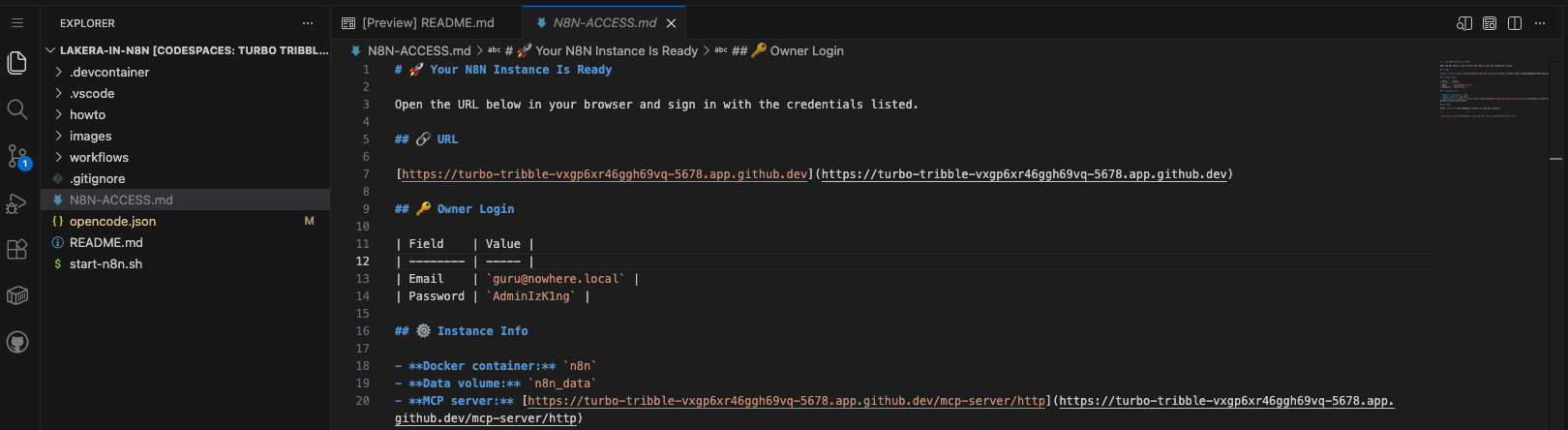The width and height of the screenshot is (1568, 430).
Task: Click the `AdminIzK1ng` password value
Action: pyautogui.click(x=531, y=296)
